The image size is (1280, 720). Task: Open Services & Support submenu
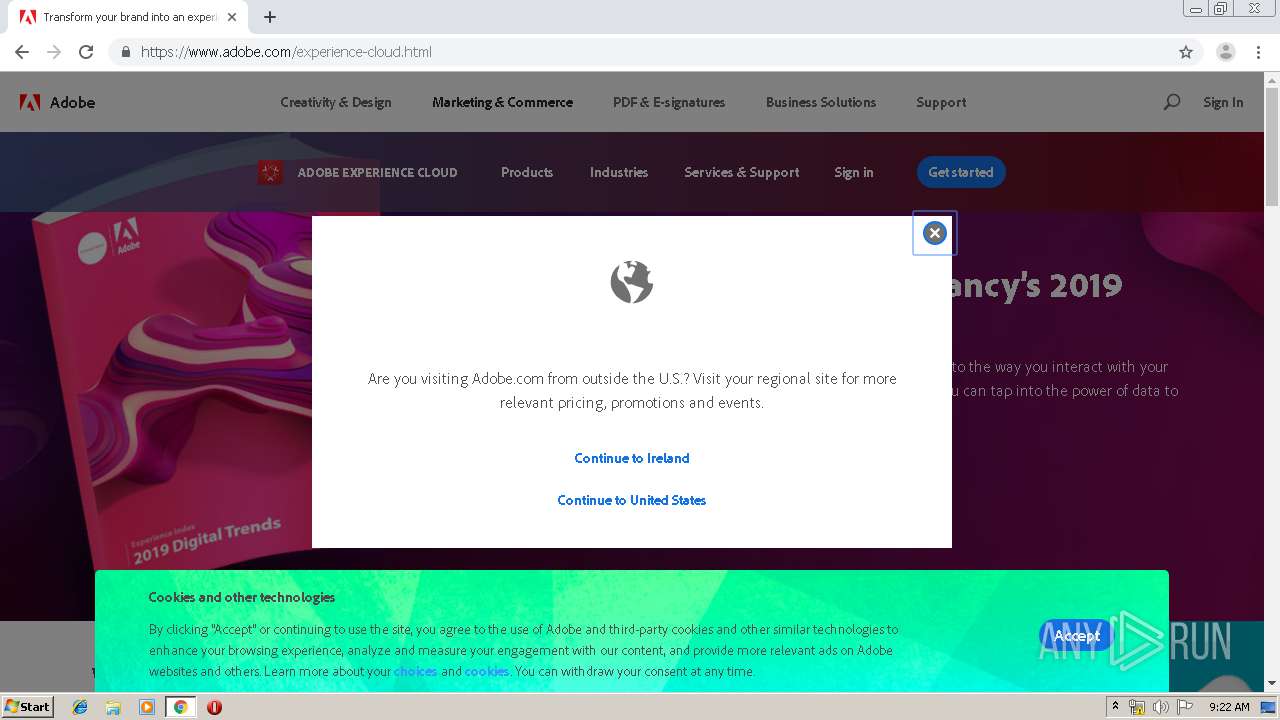(x=742, y=172)
